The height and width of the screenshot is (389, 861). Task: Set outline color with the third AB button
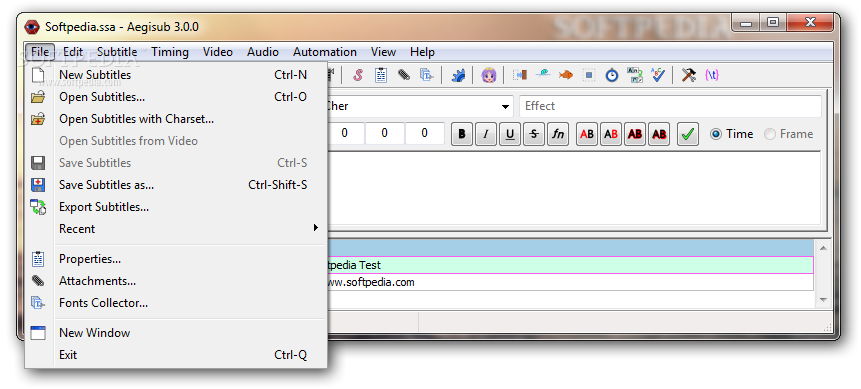(x=635, y=134)
